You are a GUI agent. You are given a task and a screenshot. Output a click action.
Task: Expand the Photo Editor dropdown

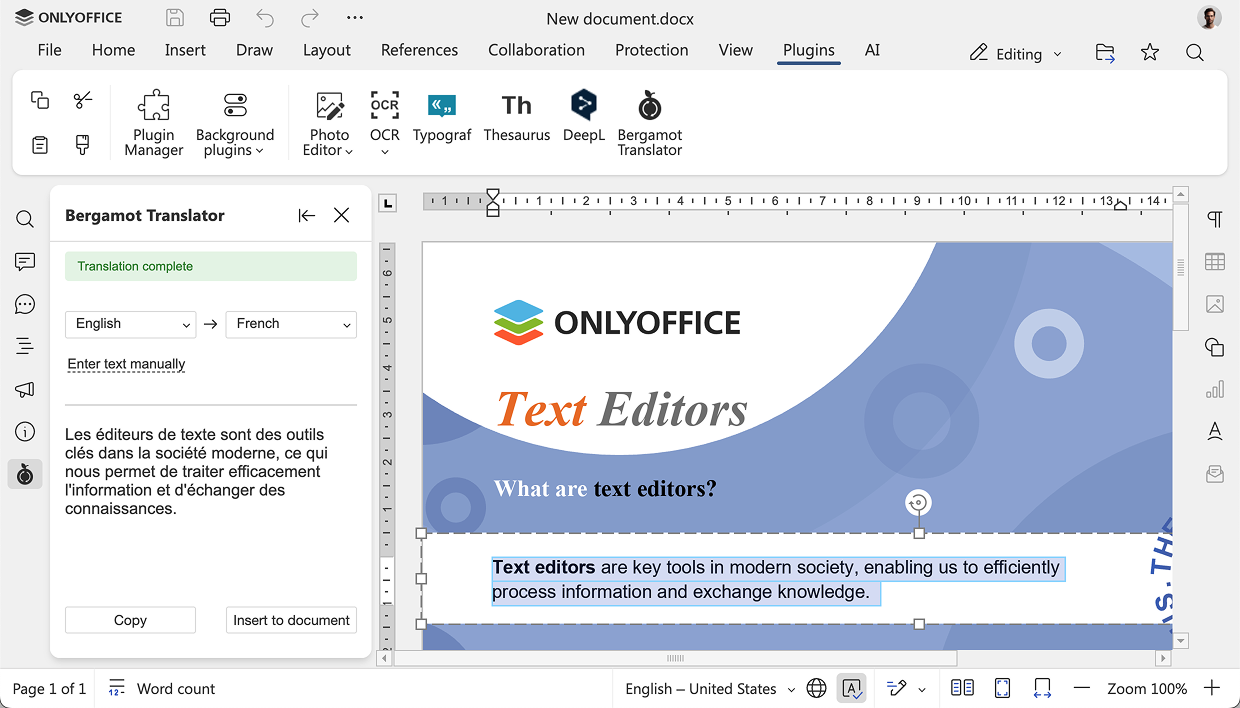click(x=329, y=123)
